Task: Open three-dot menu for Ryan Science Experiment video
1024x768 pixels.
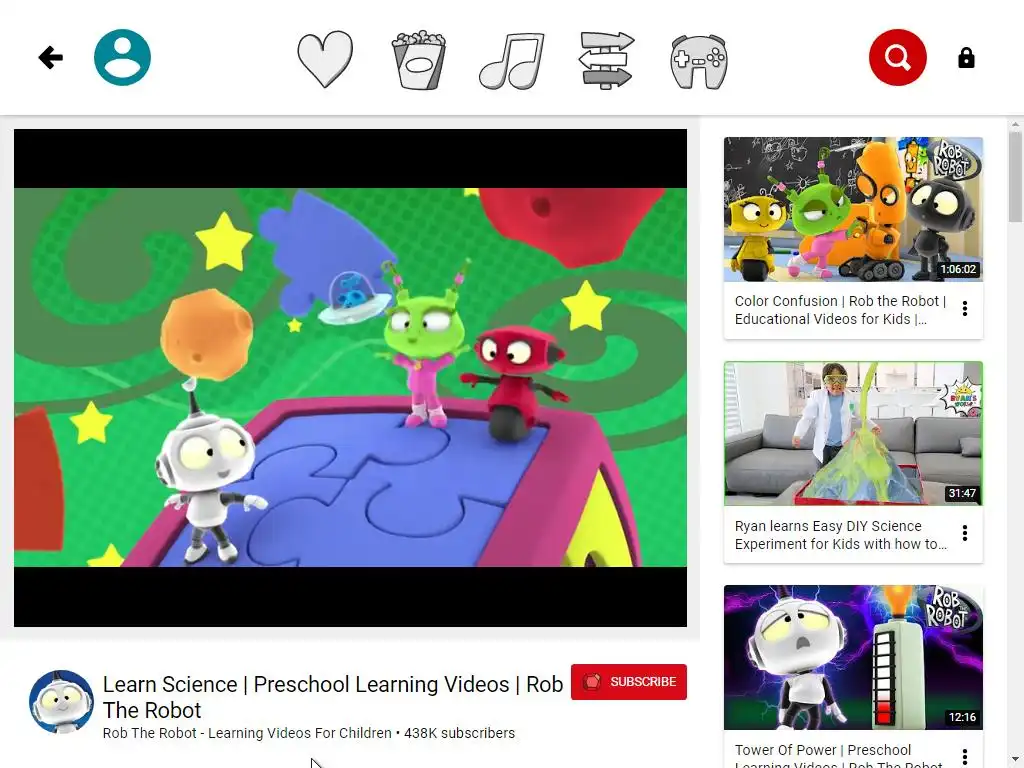Action: (965, 534)
